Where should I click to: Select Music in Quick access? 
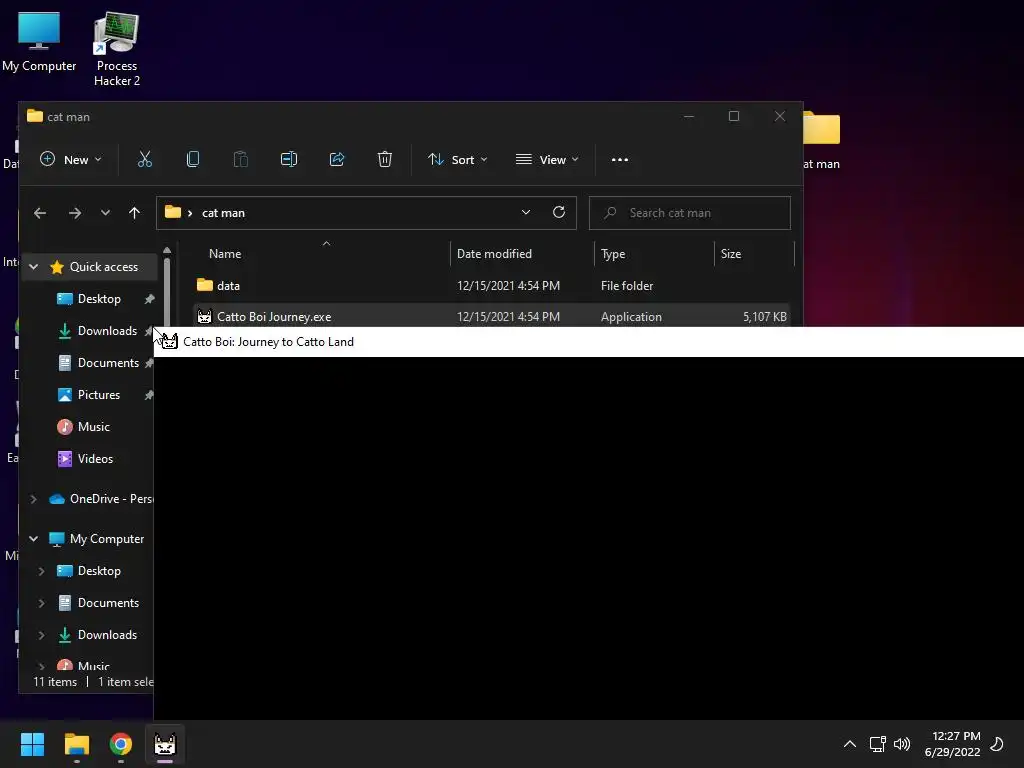[93, 426]
